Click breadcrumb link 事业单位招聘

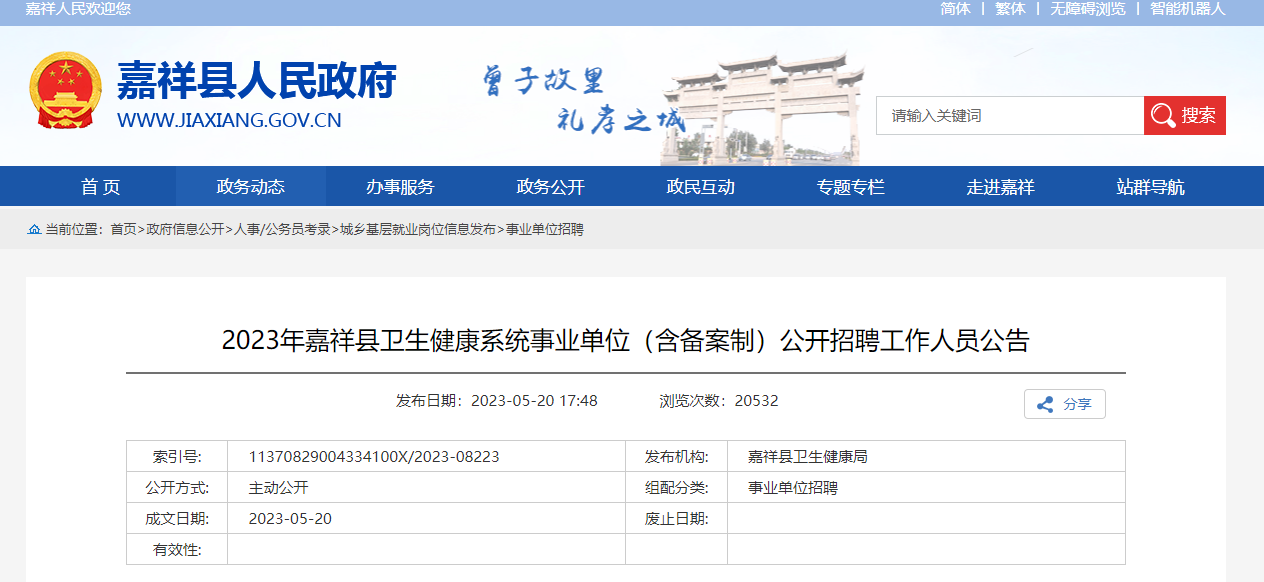click(x=545, y=229)
